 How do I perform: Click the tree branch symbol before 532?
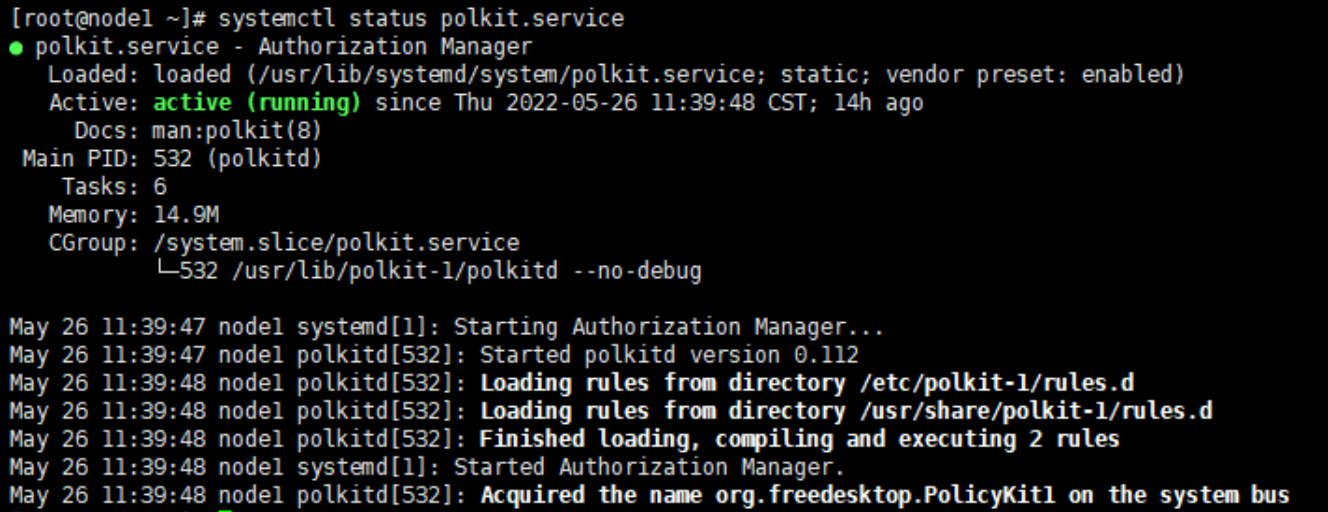tap(166, 271)
